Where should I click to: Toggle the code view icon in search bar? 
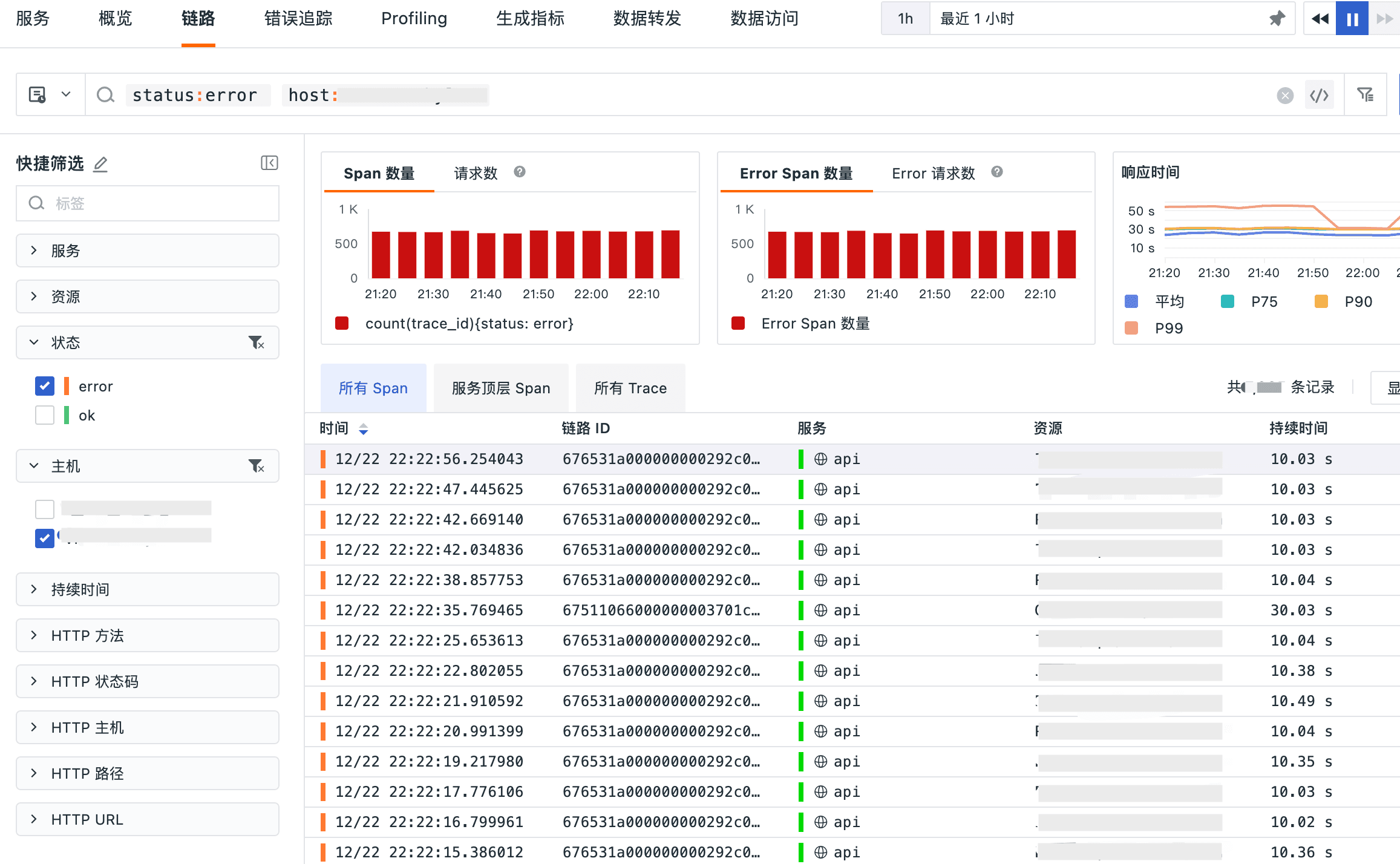1319,95
